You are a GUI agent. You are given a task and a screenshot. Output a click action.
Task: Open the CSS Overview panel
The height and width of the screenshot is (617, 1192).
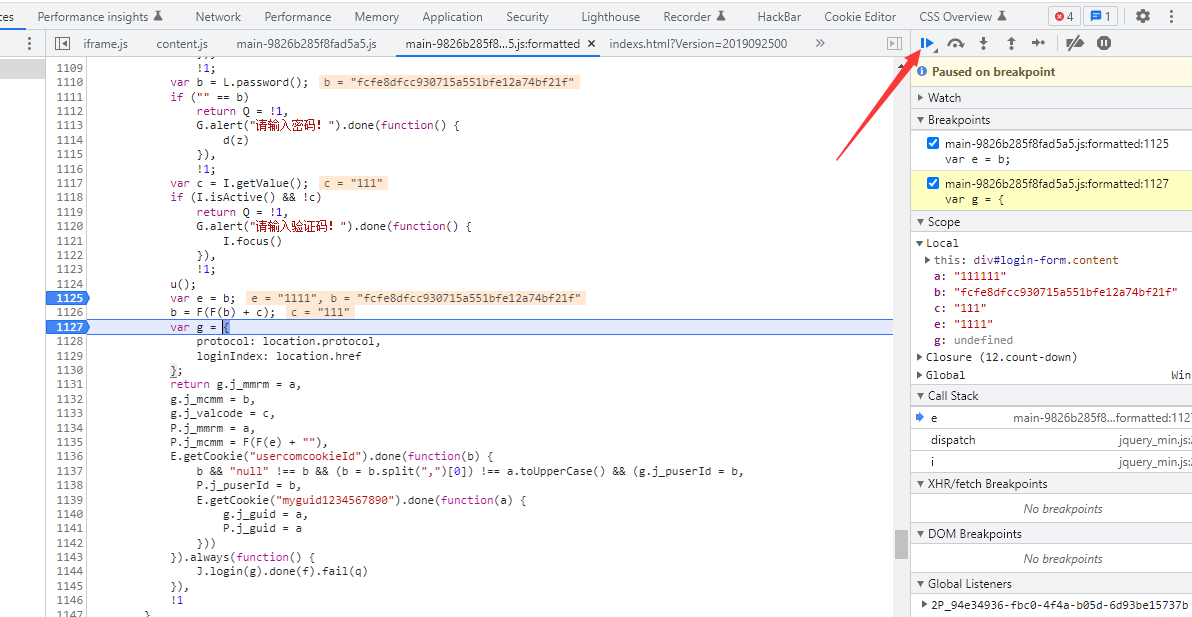pyautogui.click(x=962, y=16)
